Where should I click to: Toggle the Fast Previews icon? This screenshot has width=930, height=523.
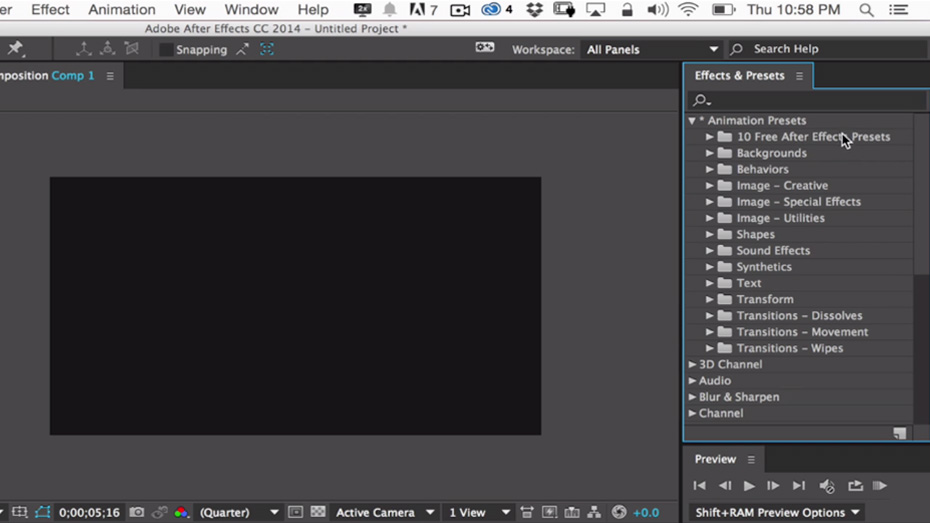[x=549, y=512]
